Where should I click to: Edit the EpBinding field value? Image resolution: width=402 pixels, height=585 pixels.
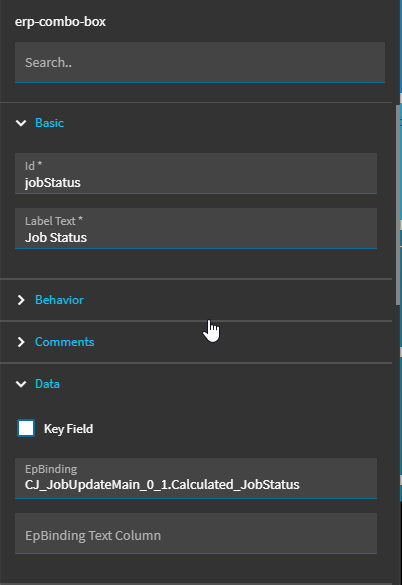(196, 478)
